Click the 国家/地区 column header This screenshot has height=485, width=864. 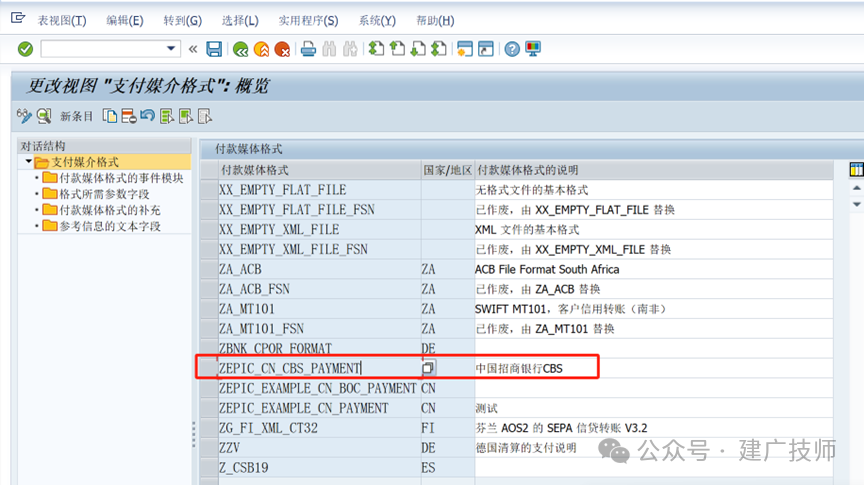(447, 170)
